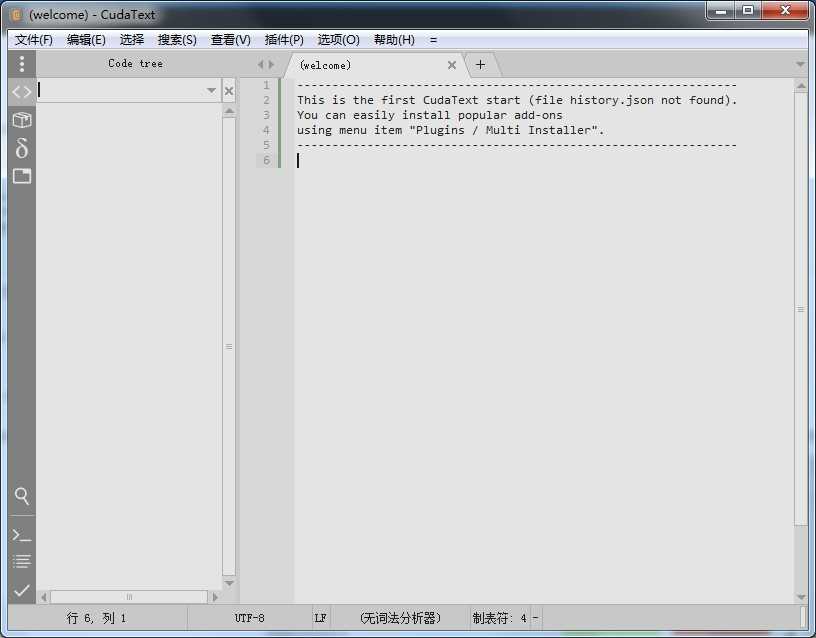The width and height of the screenshot is (816, 638).
Task: Click code tree horizontal scrollbar left arrow
Action: pyautogui.click(x=44, y=597)
